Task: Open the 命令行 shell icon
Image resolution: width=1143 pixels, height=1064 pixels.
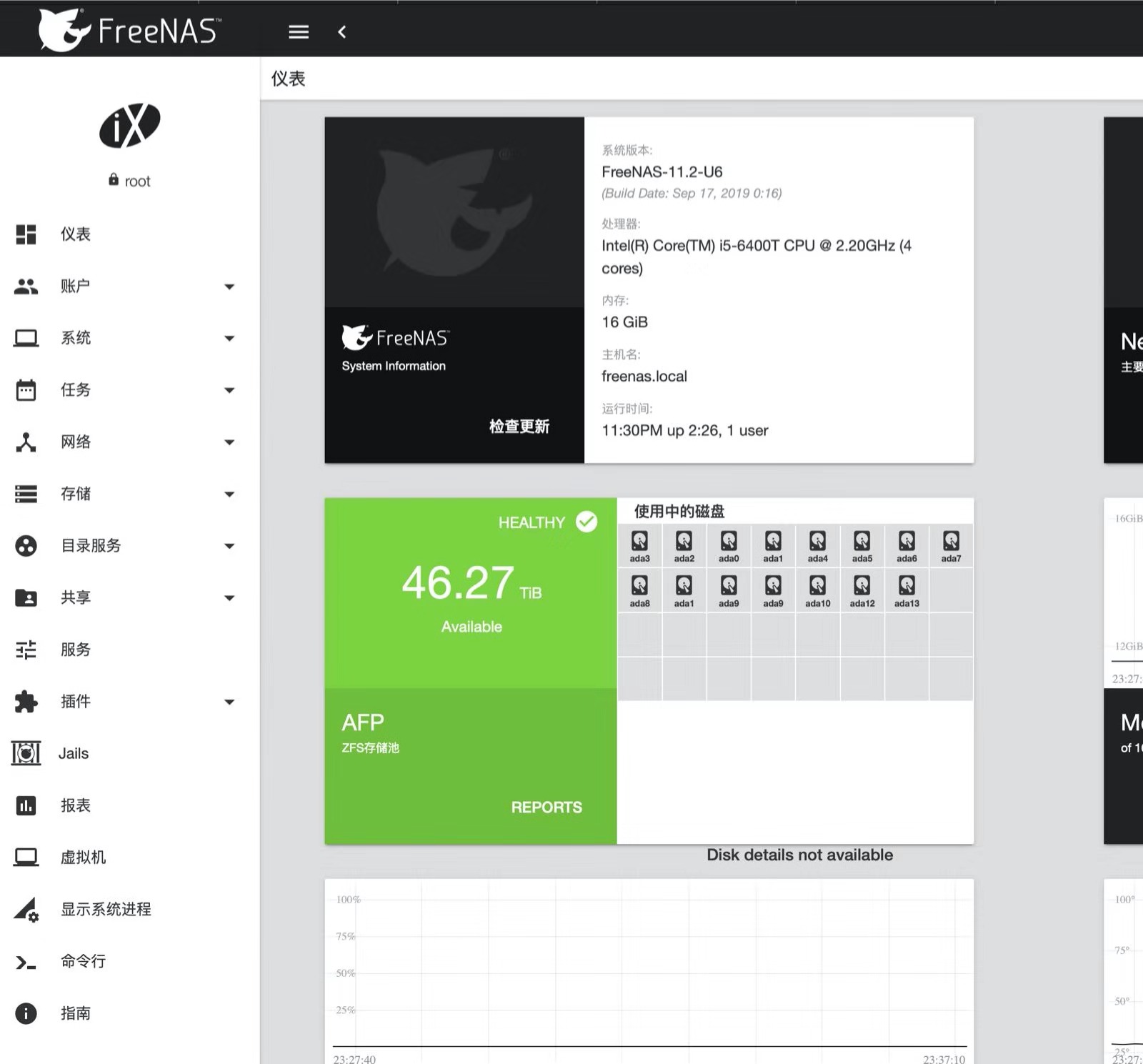Action: click(26, 961)
